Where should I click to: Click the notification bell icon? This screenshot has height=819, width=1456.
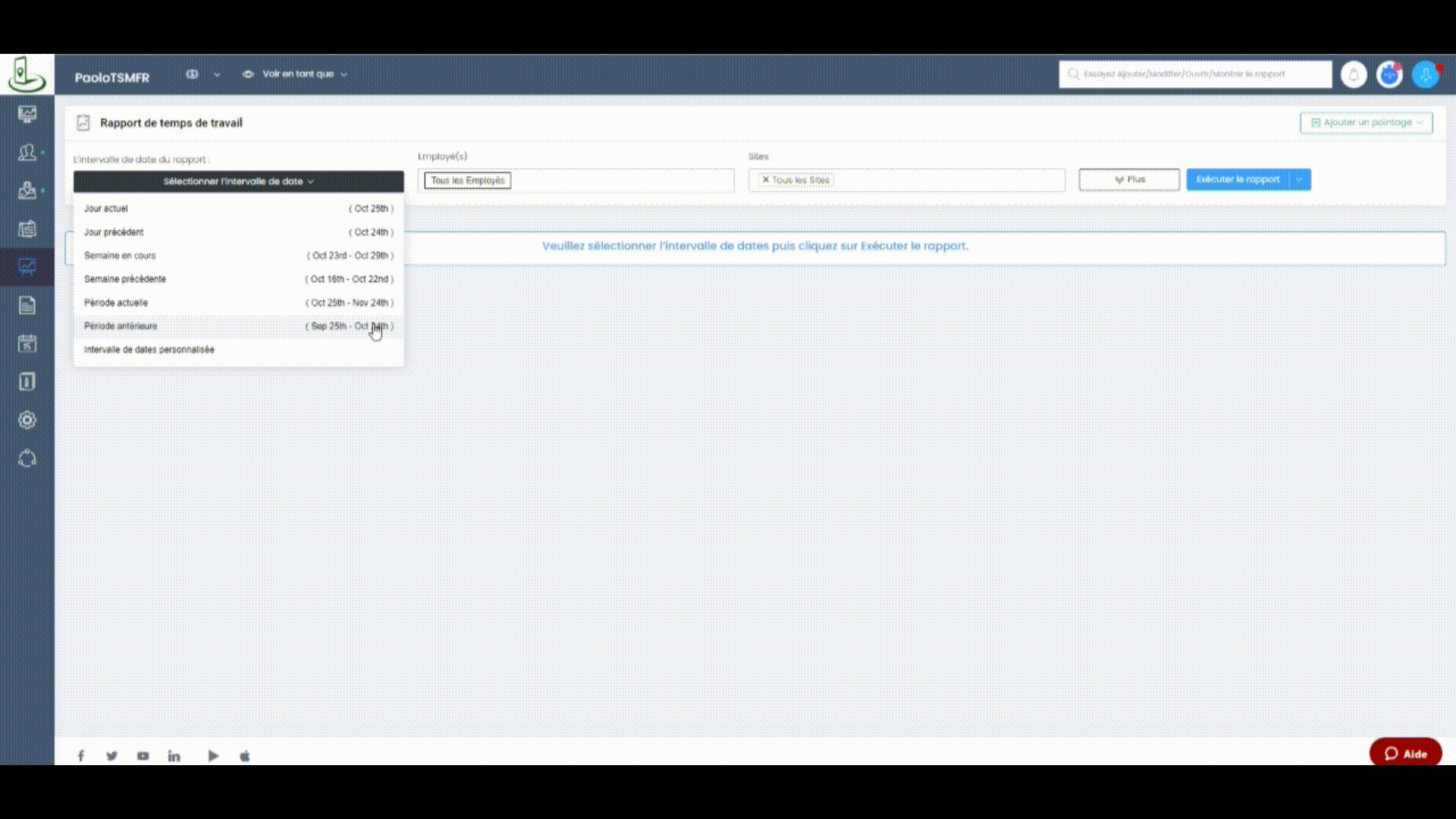1354,74
